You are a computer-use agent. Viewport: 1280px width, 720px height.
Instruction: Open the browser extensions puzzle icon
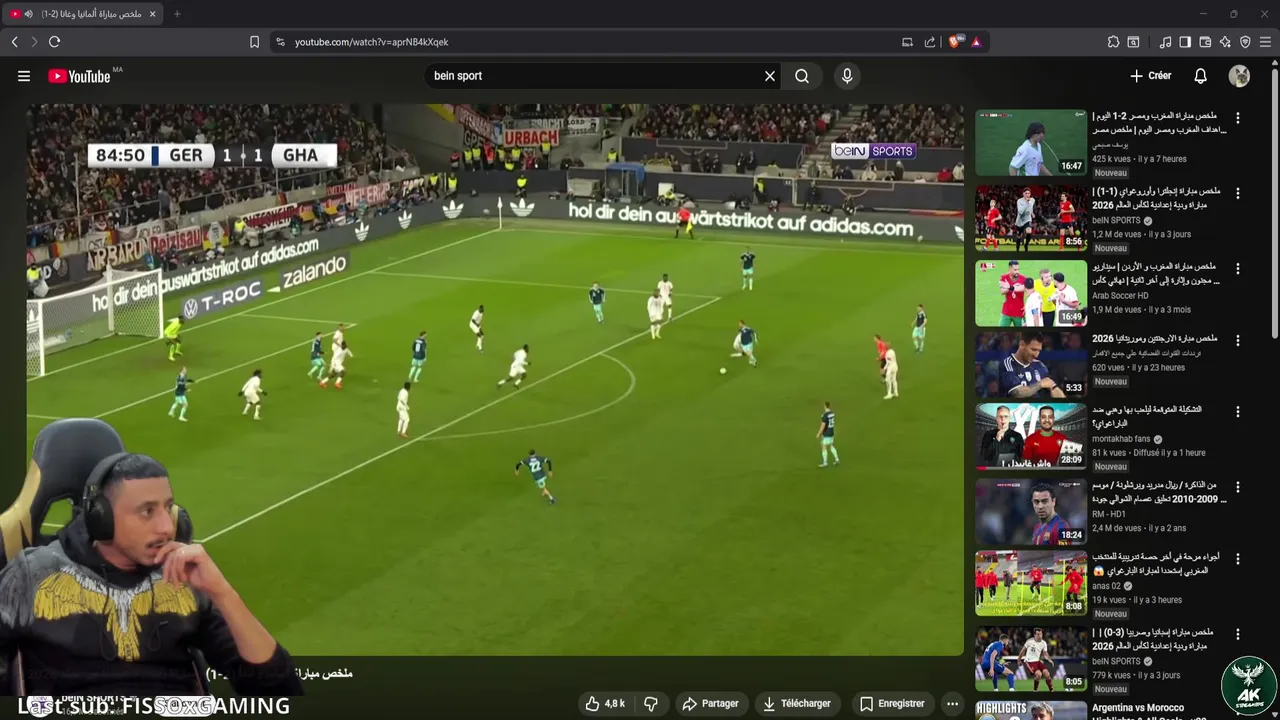tap(1113, 42)
